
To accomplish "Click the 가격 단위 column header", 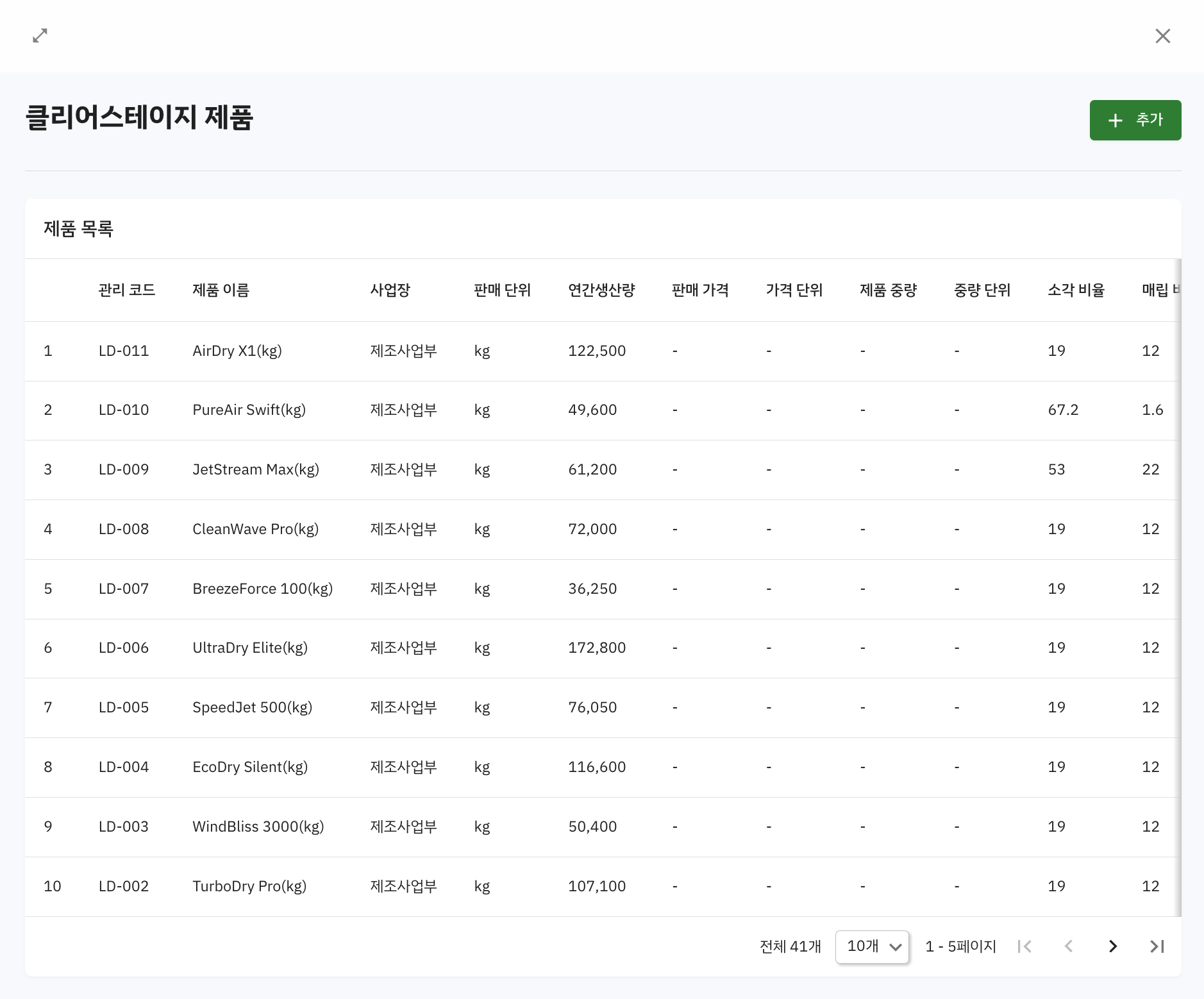I will [x=794, y=290].
